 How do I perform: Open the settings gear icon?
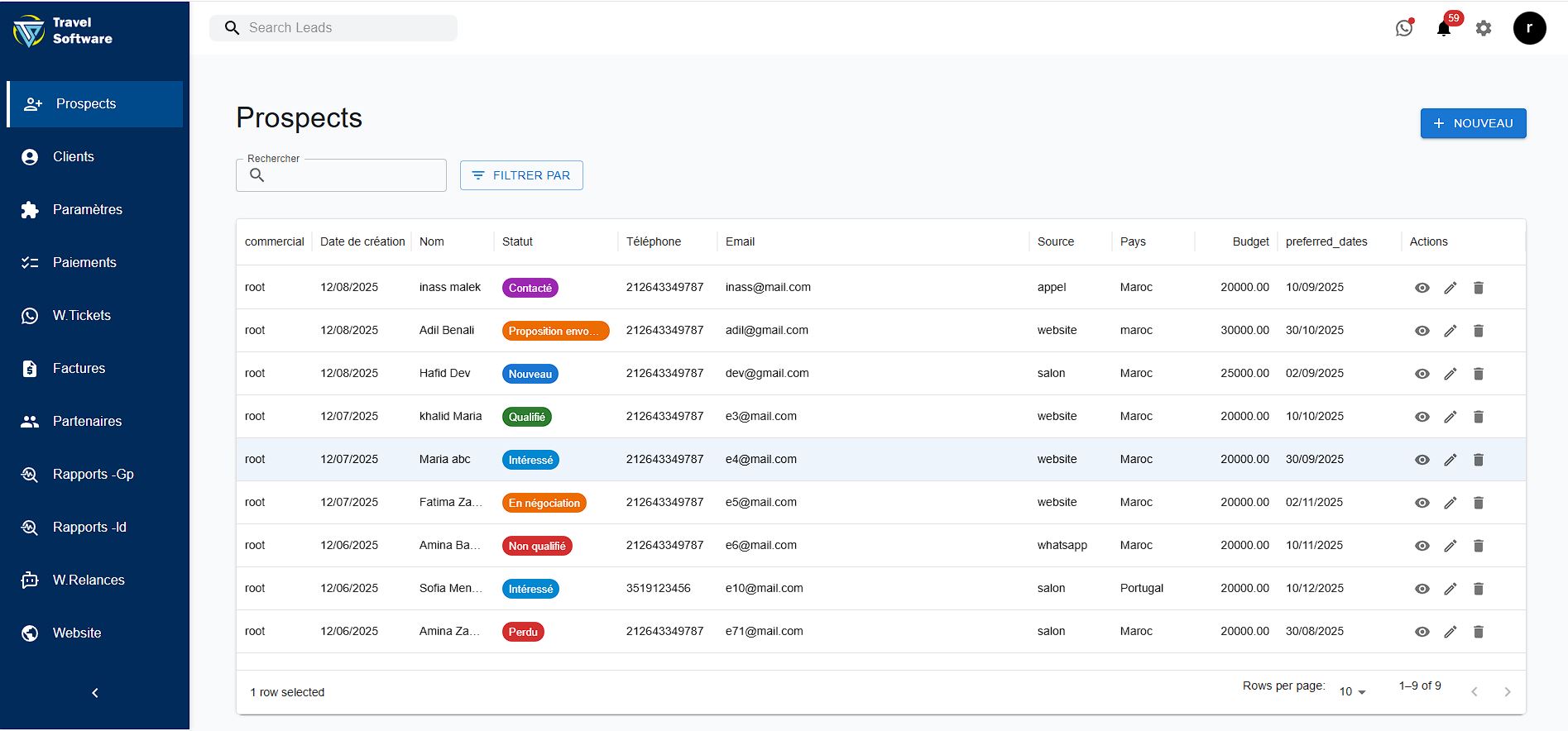coord(1484,28)
